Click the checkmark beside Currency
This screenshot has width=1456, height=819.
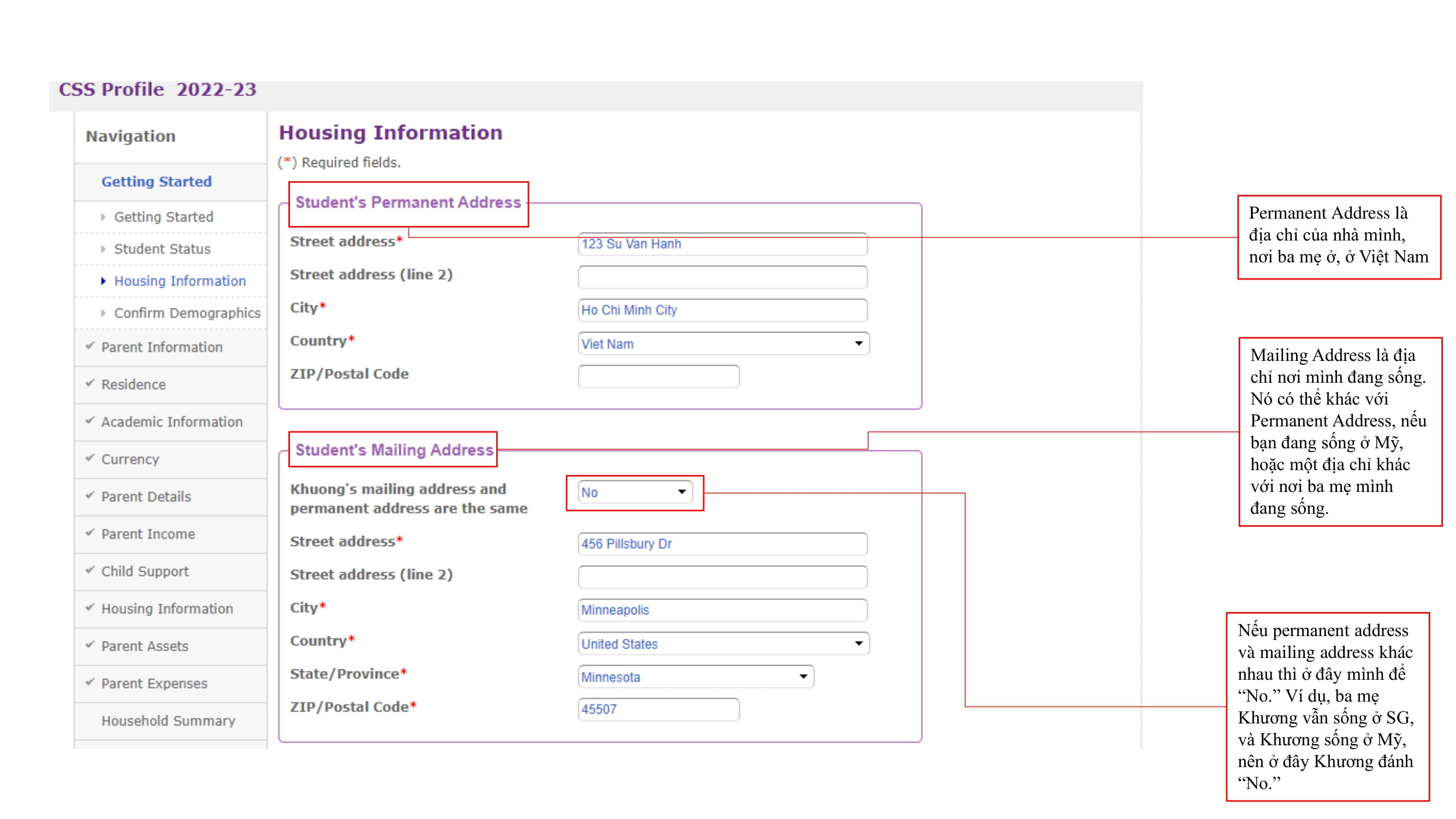(x=90, y=459)
